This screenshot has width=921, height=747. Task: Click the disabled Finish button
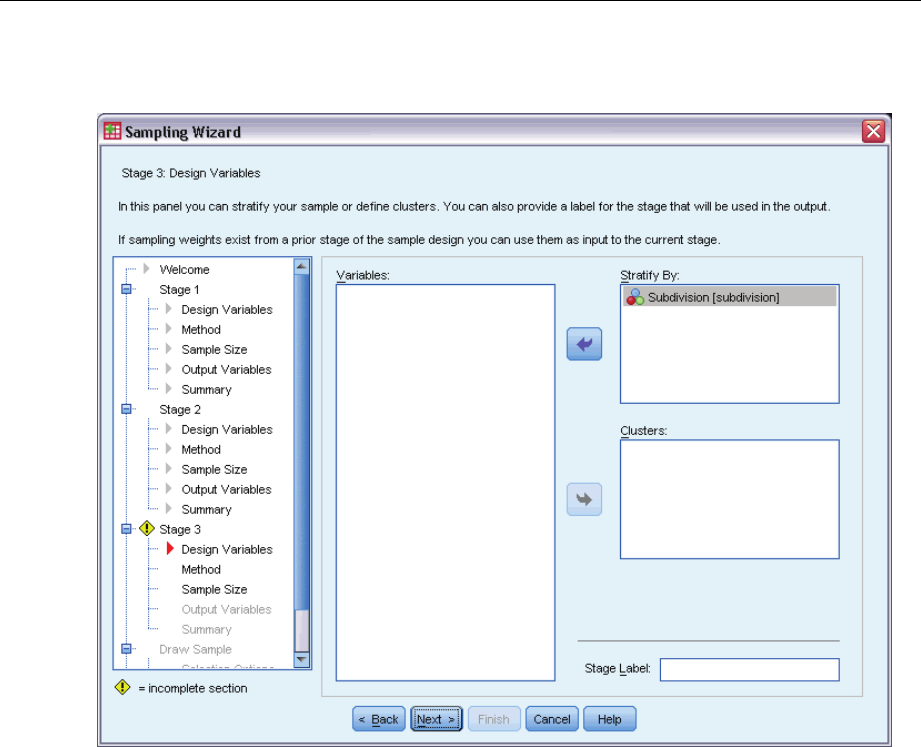(x=494, y=719)
